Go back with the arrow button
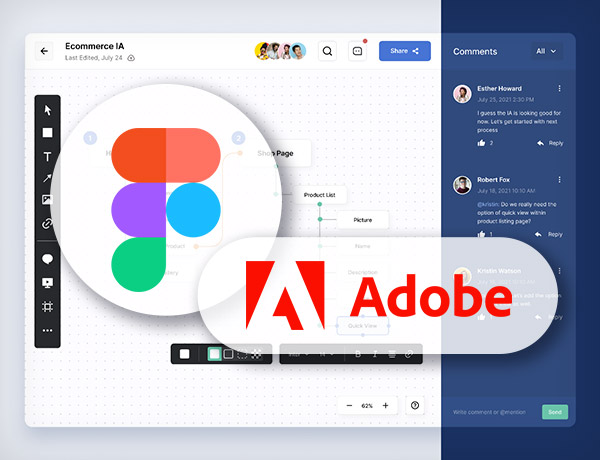Viewport: 600px width, 460px height. point(44,51)
